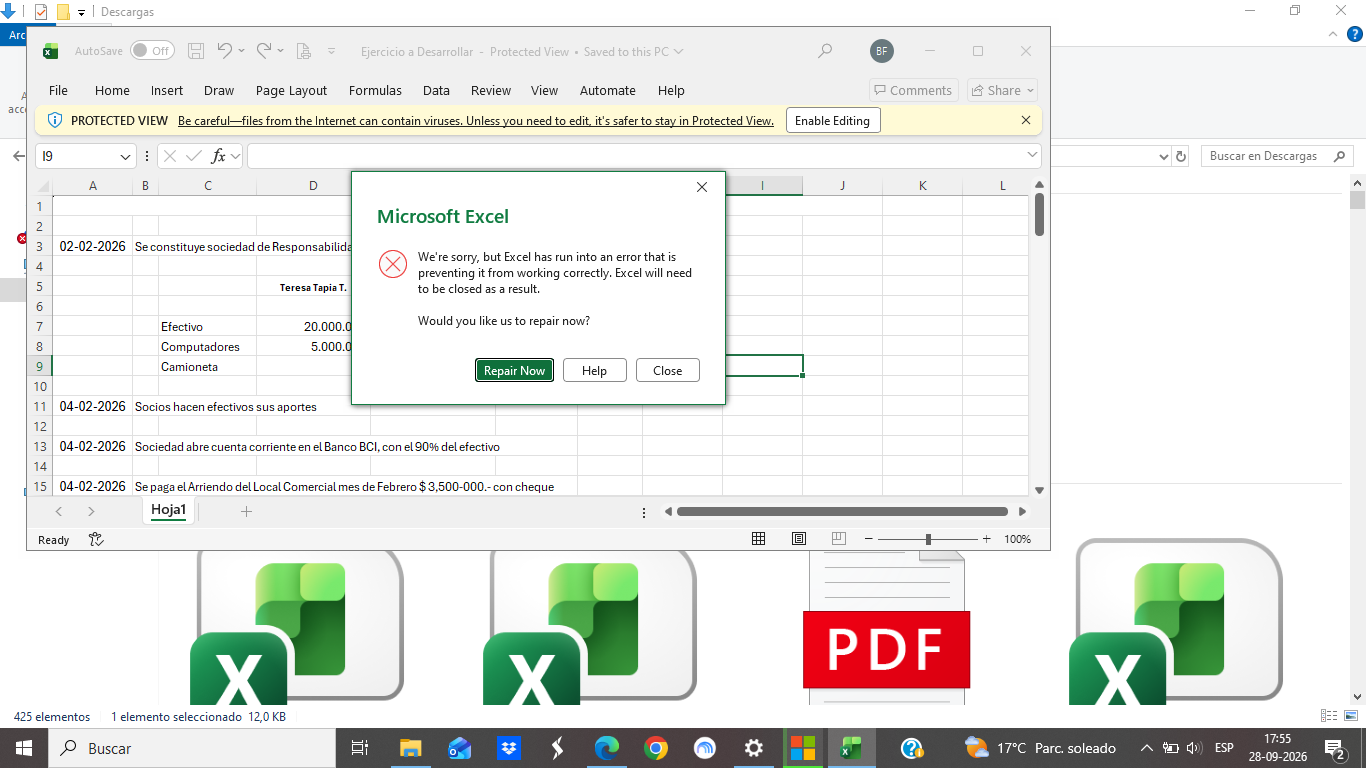The height and width of the screenshot is (768, 1366).
Task: Open the Insert ribbon tab
Action: click(x=167, y=90)
